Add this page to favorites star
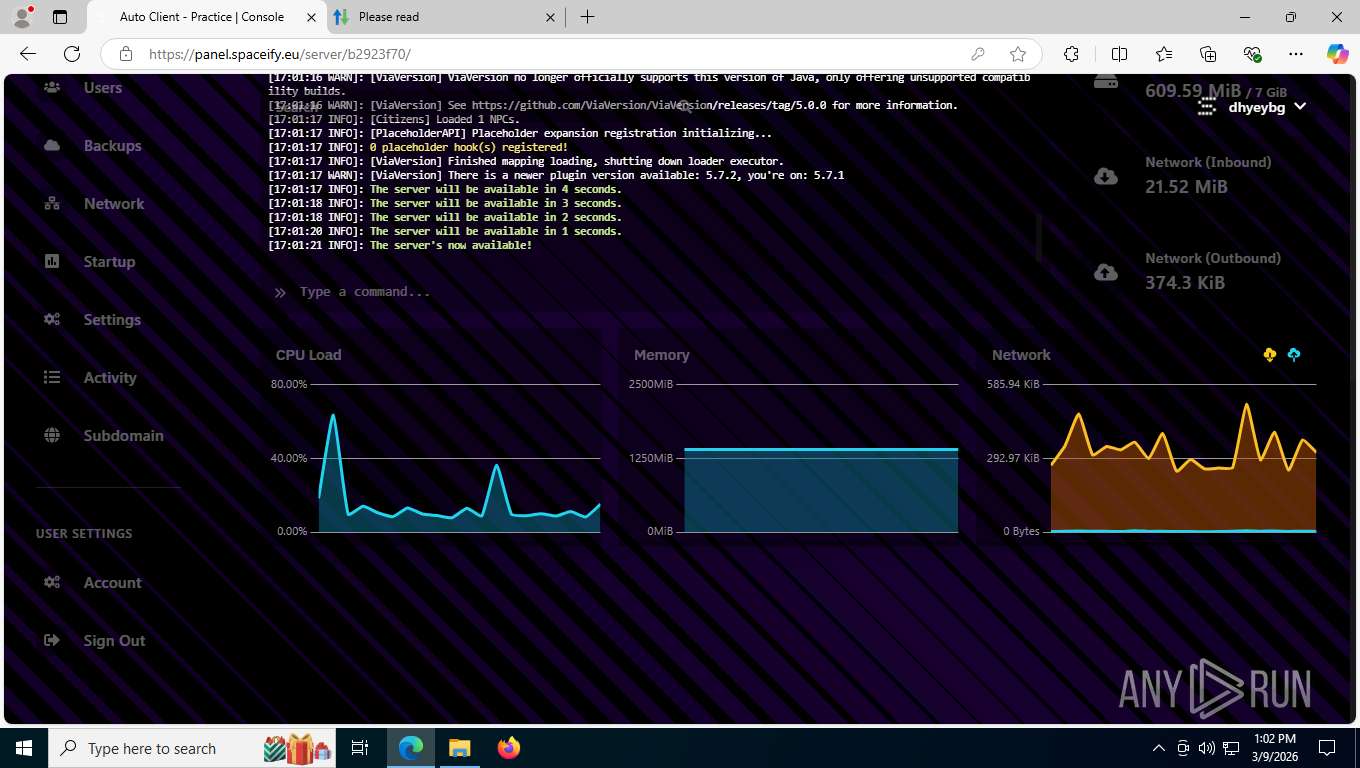The image size is (1360, 768). 1018,54
